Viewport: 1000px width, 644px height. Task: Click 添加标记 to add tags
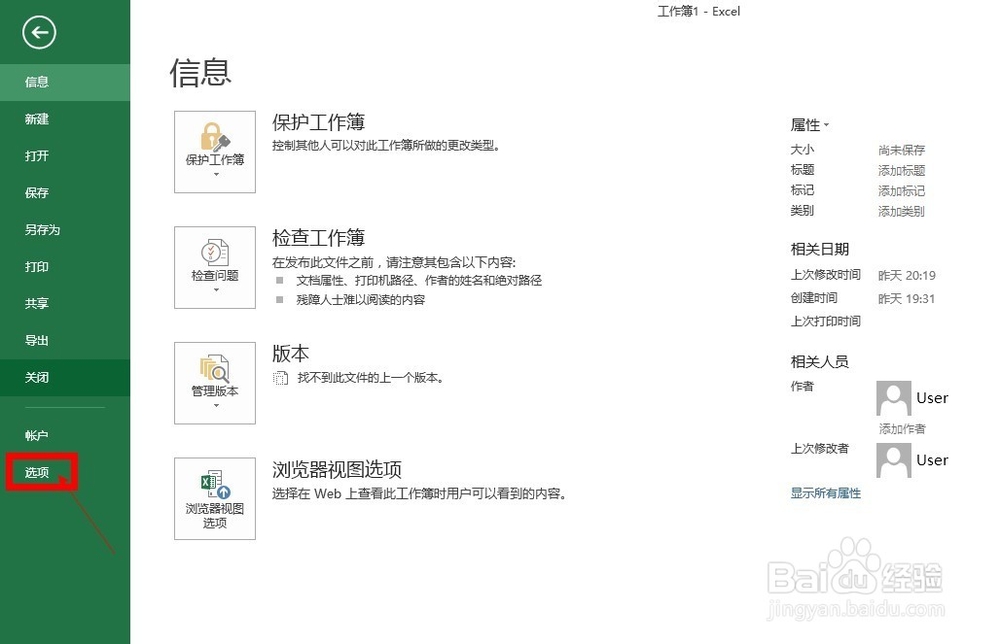(x=904, y=190)
